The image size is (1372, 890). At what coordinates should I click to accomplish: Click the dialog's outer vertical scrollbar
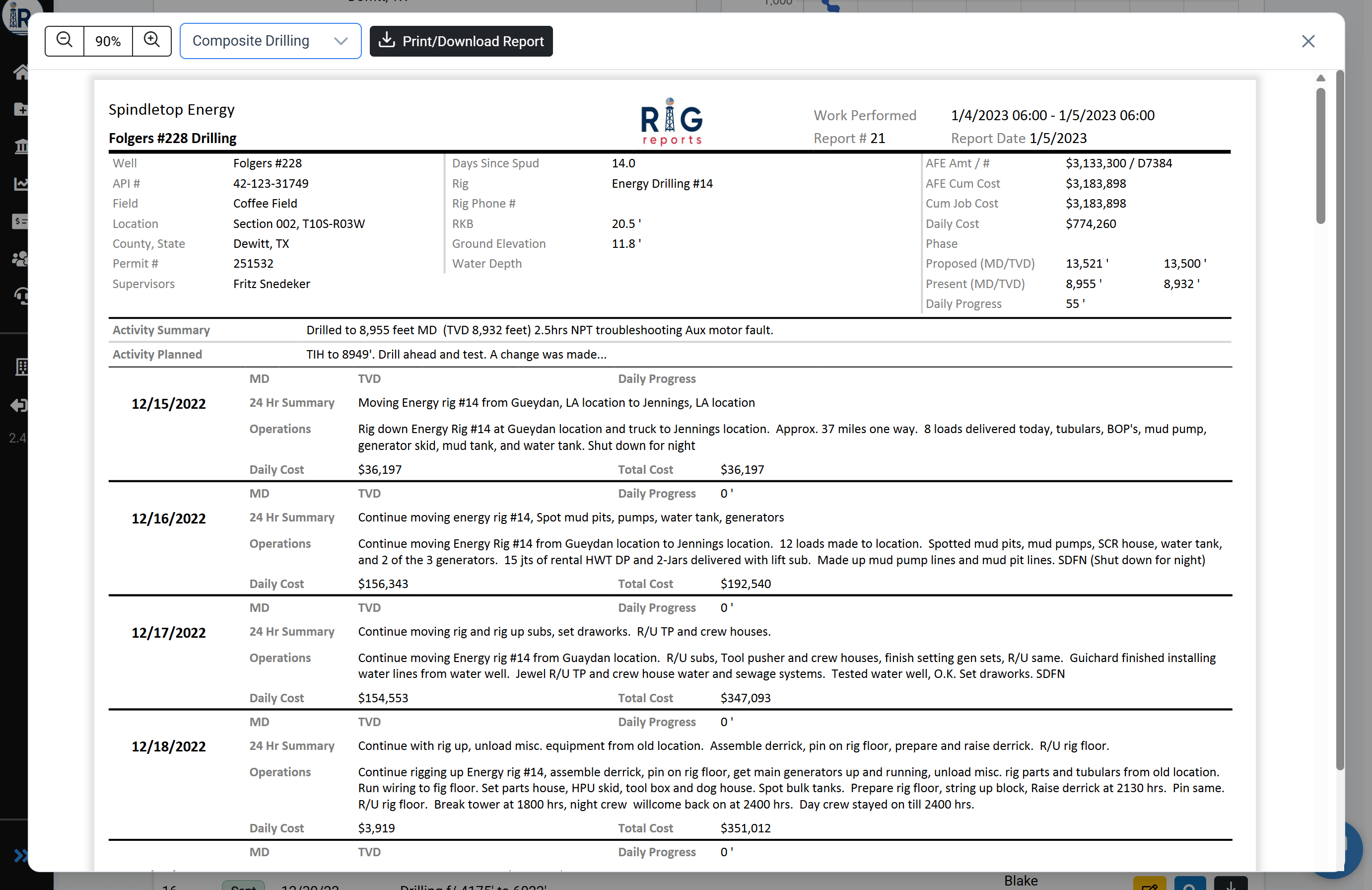point(1340,420)
